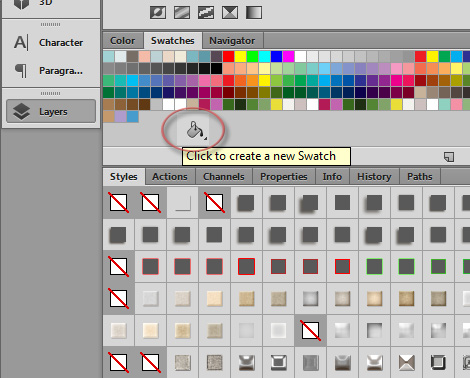Pick the sky-blue swatch ending the last swatch row

pos(132,117)
